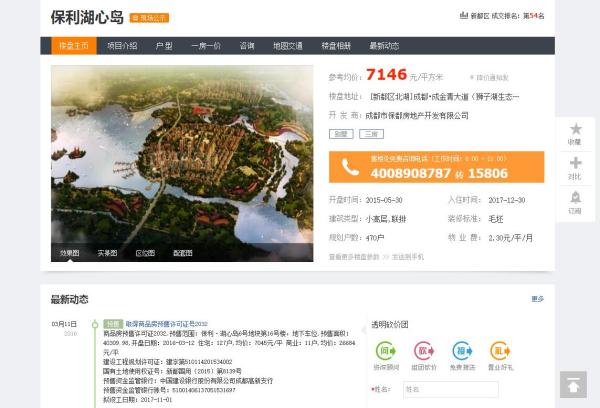
Task: Click the red circle icon under 透明价团
Action: click(423, 350)
